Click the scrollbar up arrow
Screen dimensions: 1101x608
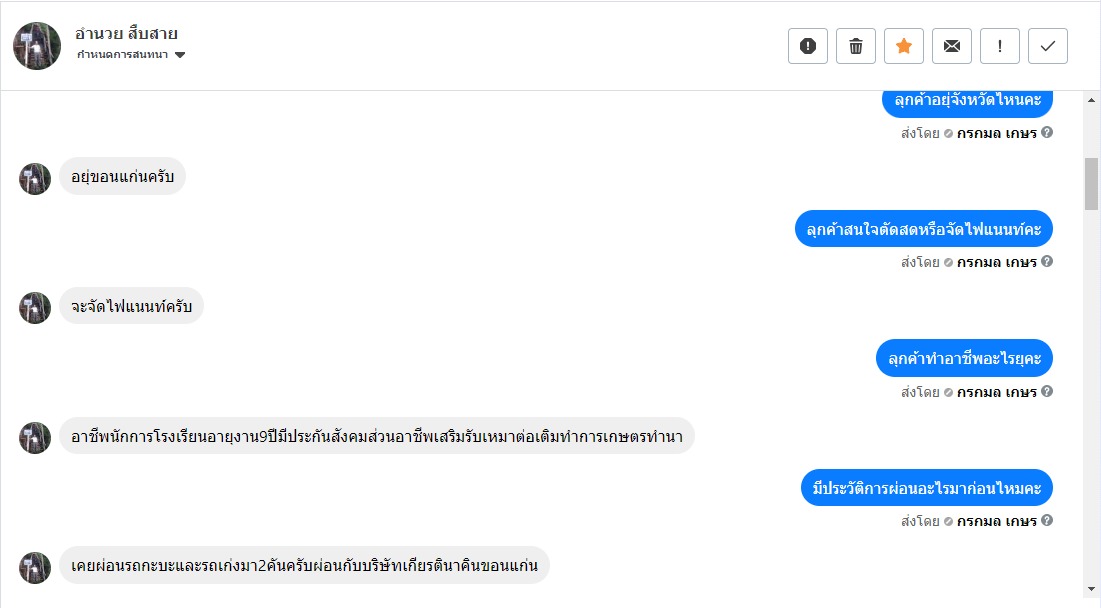(x=1091, y=99)
